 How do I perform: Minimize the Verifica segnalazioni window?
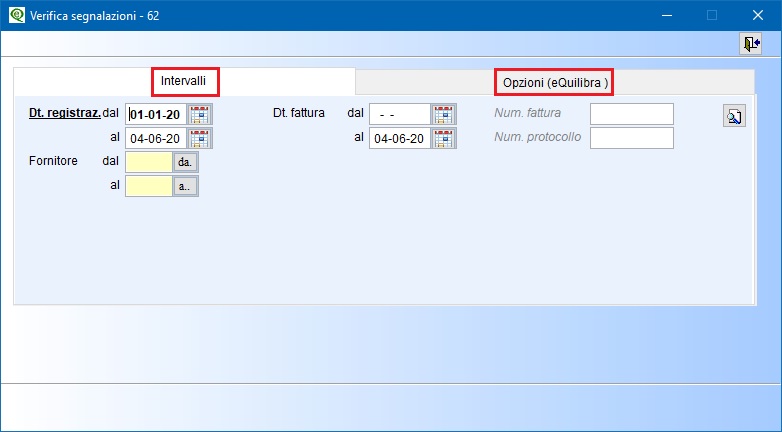(x=667, y=15)
